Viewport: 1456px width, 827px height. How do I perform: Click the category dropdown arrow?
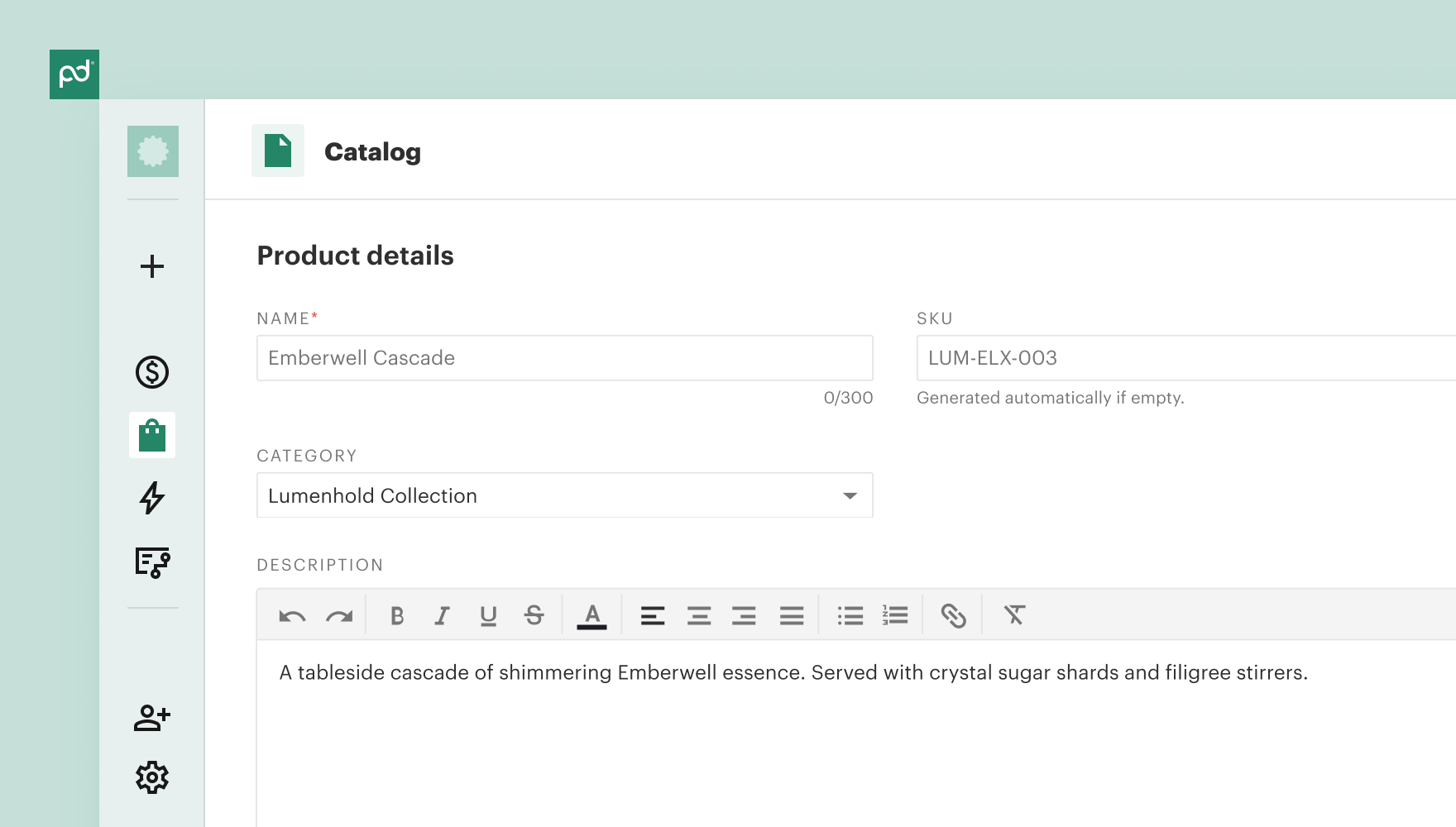click(850, 496)
